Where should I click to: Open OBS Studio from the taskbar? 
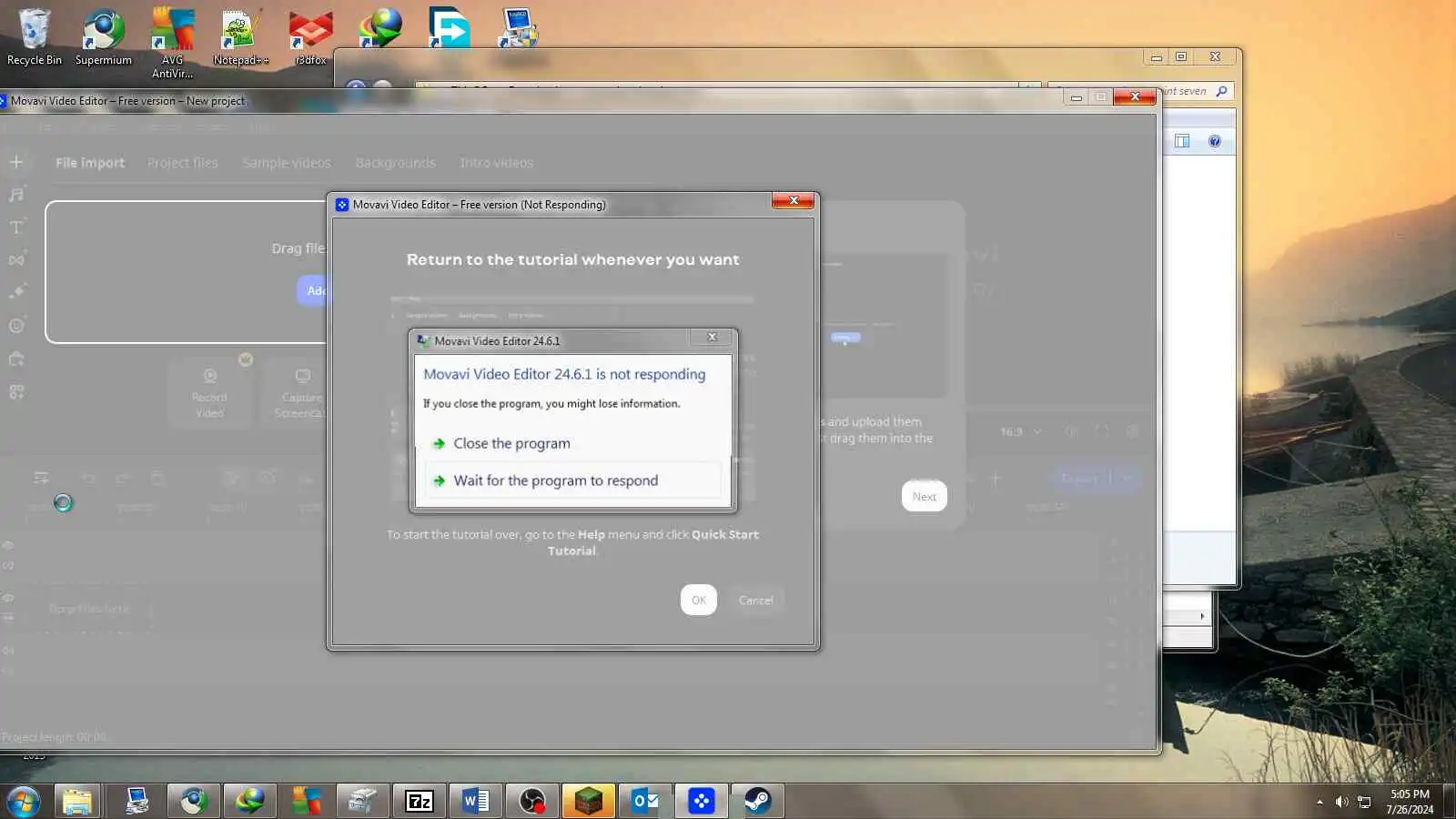click(531, 802)
